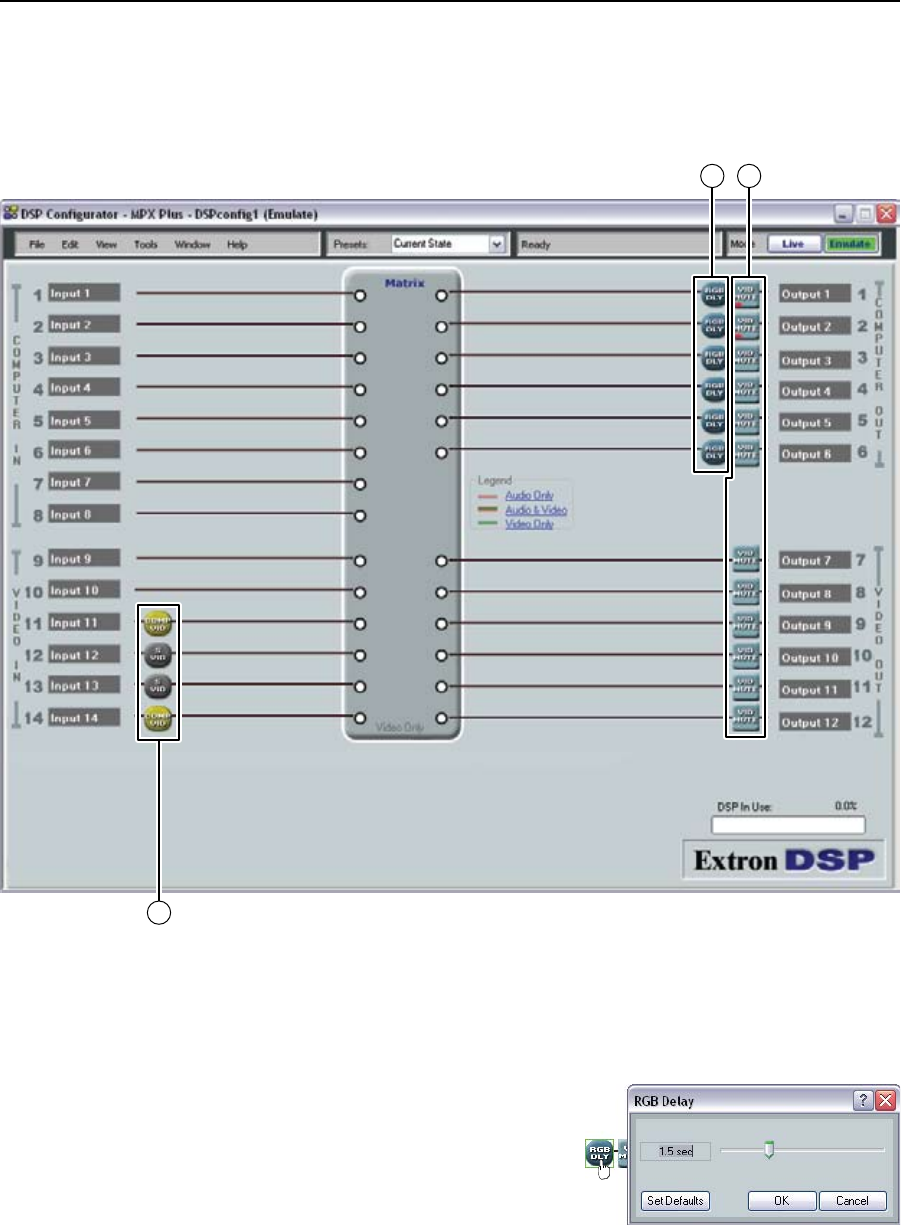The width and height of the screenshot is (901, 1225).
Task: Select the Output 6 label box
Action: [x=814, y=453]
